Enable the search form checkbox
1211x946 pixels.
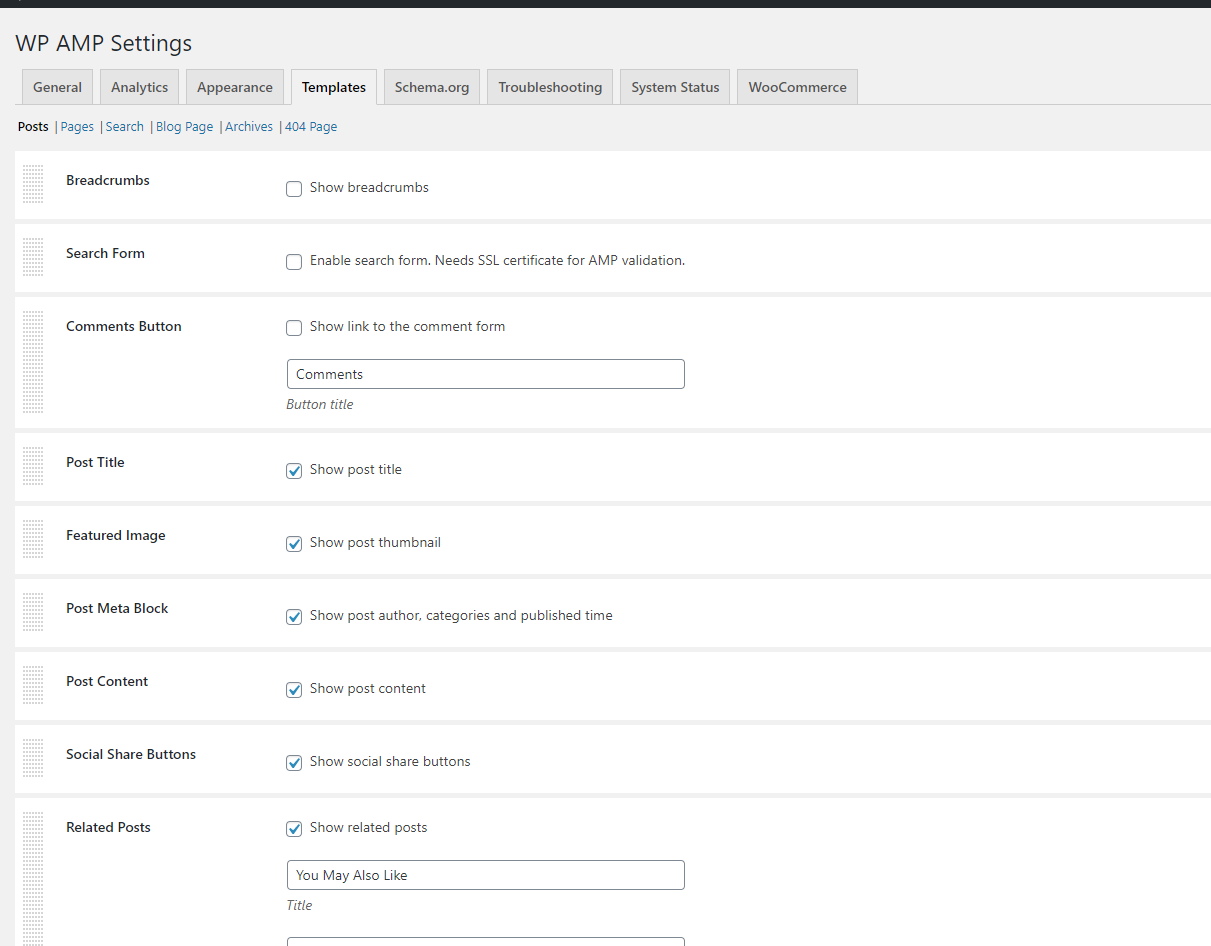(294, 262)
